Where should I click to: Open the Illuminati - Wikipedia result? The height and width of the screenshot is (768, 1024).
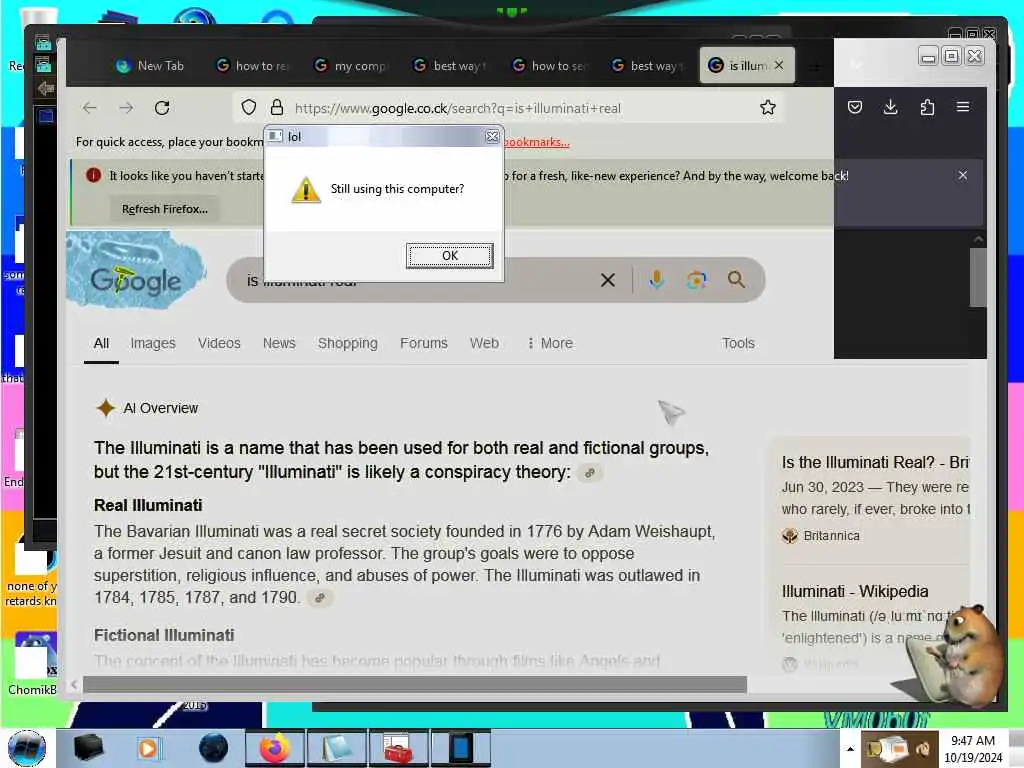[855, 591]
